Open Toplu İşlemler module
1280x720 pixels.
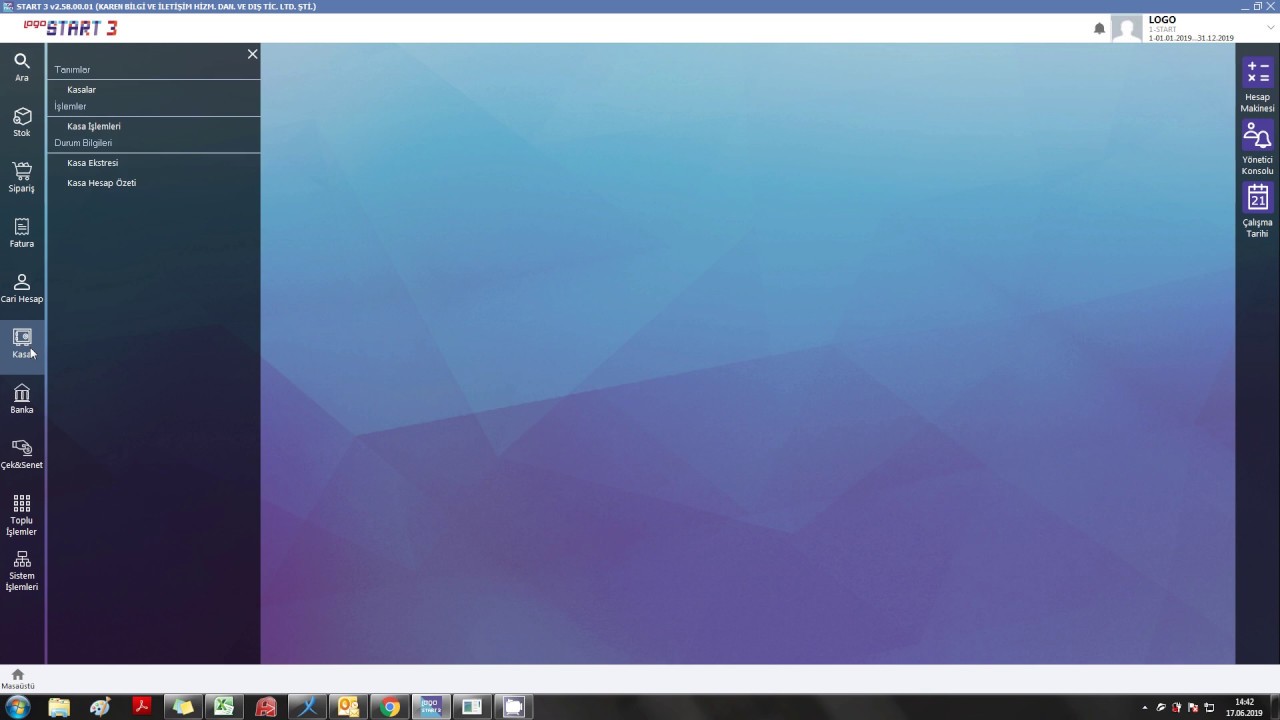pos(22,514)
